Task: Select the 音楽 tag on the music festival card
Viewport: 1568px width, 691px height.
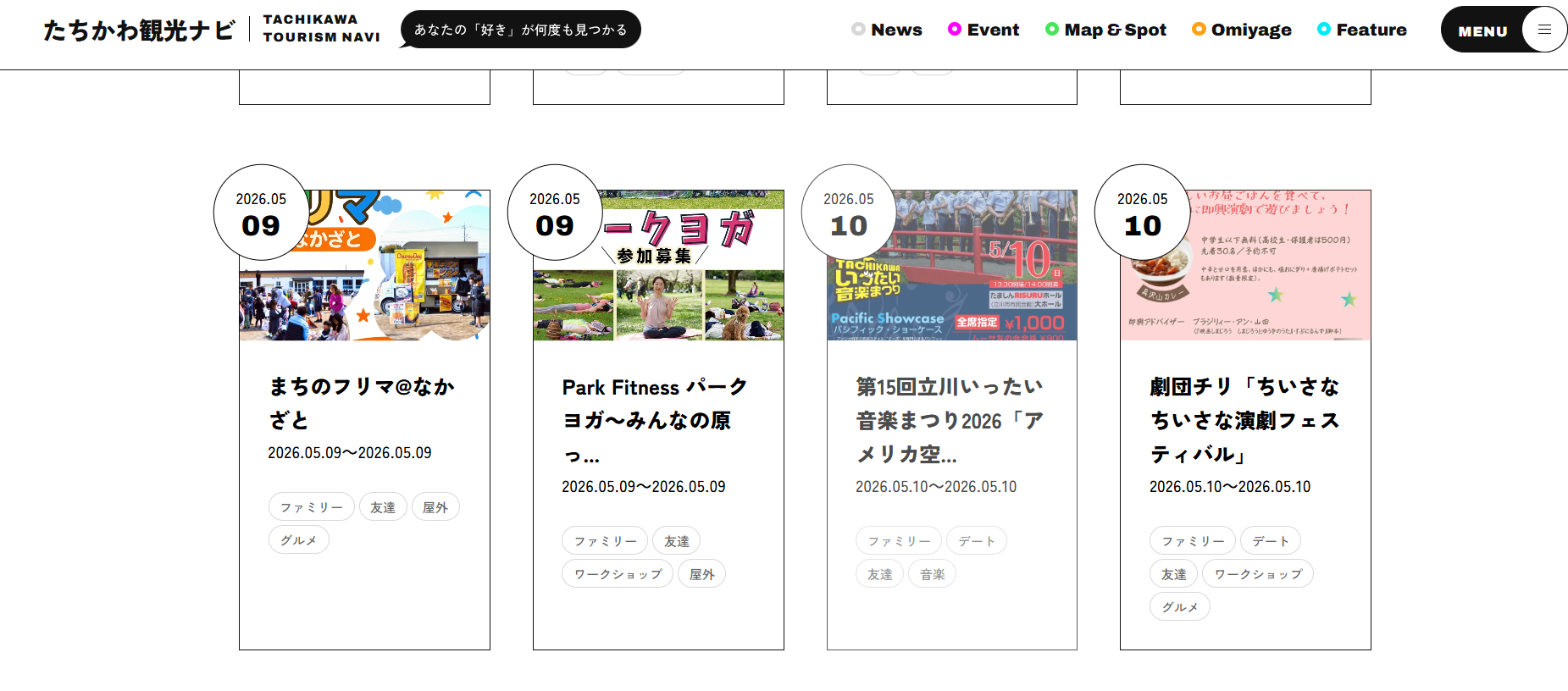Action: 932,574
